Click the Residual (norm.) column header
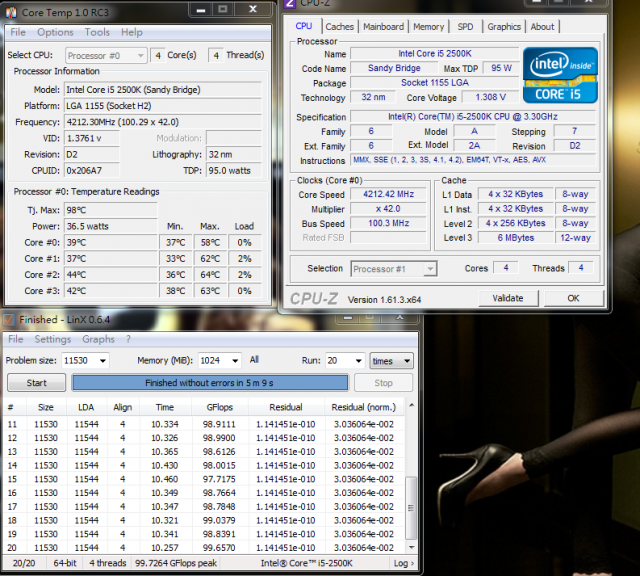Image resolution: width=640 pixels, height=576 pixels. [x=364, y=407]
